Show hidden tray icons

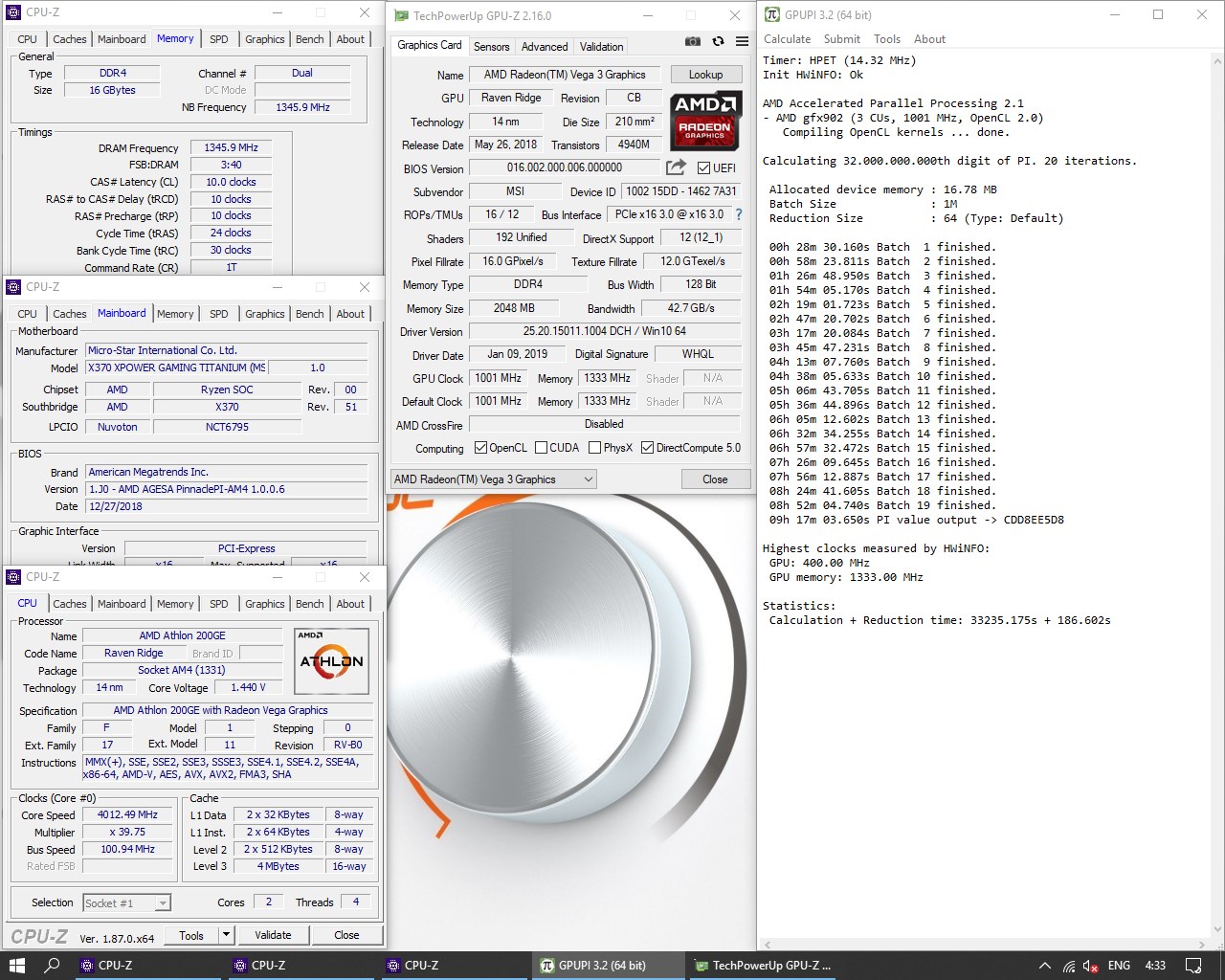[x=1045, y=966]
